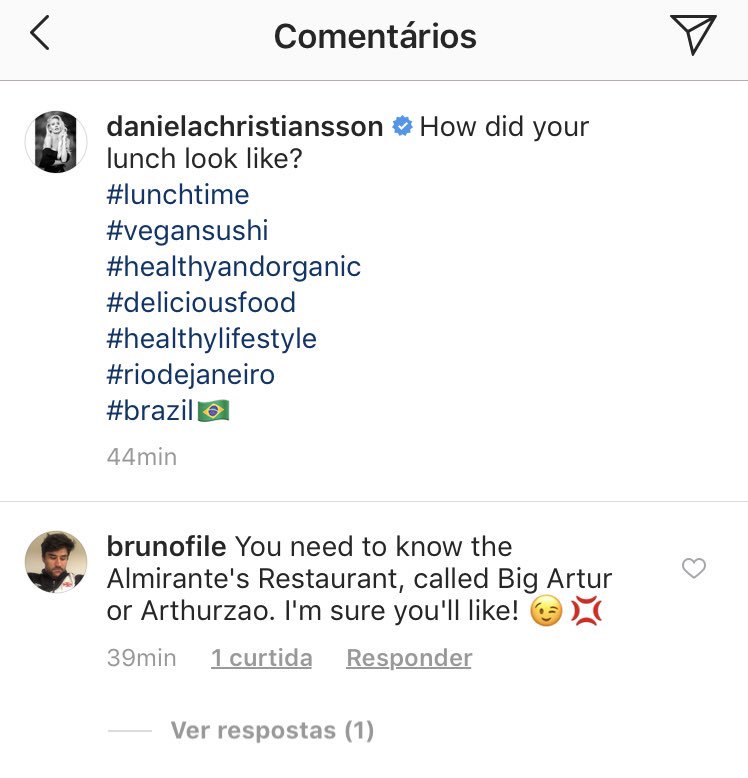Like brunofile's comment with the heart
The image size is (748, 778).
point(693,569)
